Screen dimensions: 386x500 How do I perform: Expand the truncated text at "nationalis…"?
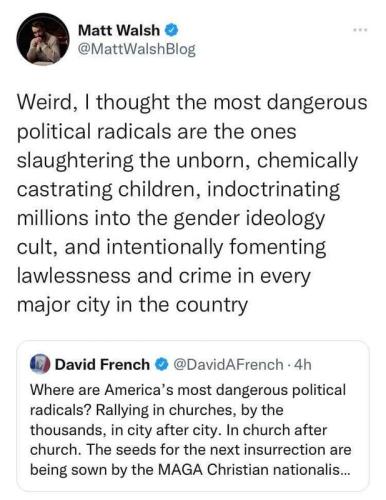311,470
